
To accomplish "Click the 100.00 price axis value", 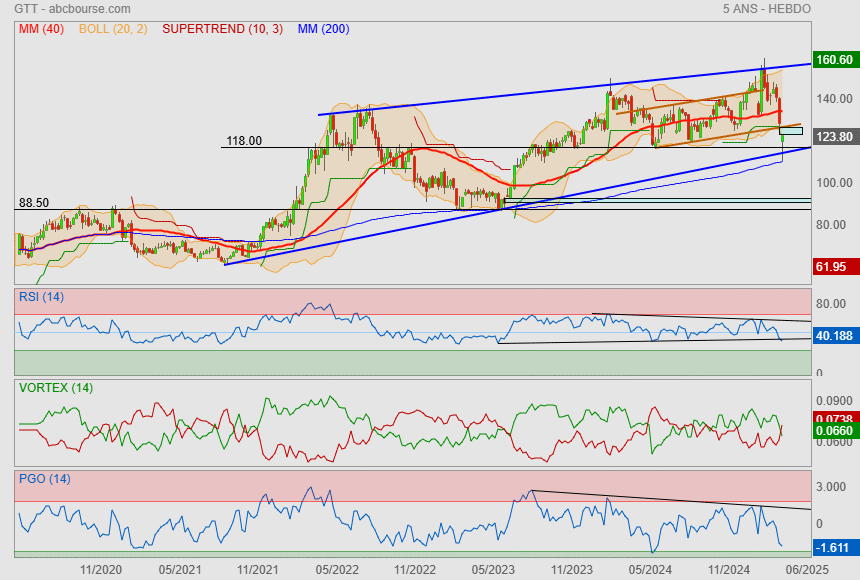I will (x=834, y=183).
